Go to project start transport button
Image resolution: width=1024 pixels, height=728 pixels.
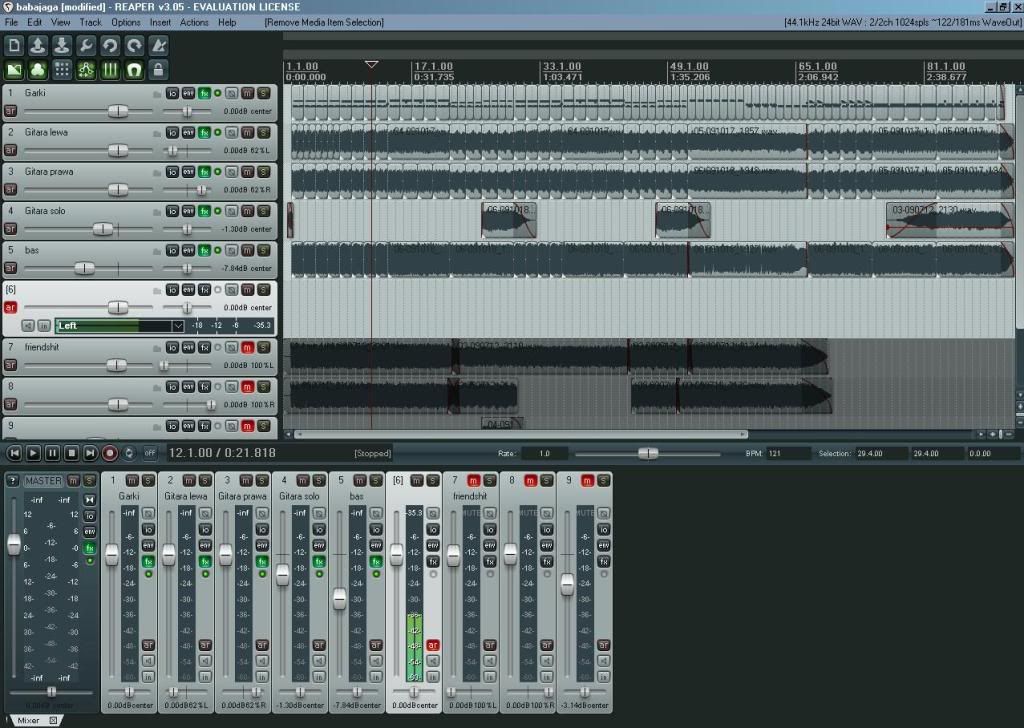[x=14, y=452]
